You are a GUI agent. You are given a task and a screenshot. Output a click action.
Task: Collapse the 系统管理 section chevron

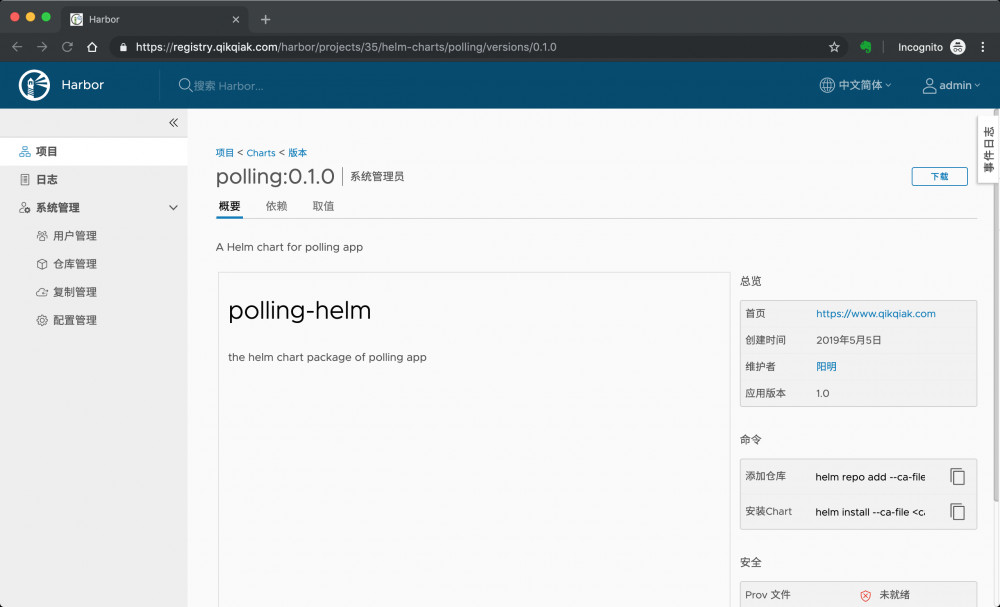(173, 207)
